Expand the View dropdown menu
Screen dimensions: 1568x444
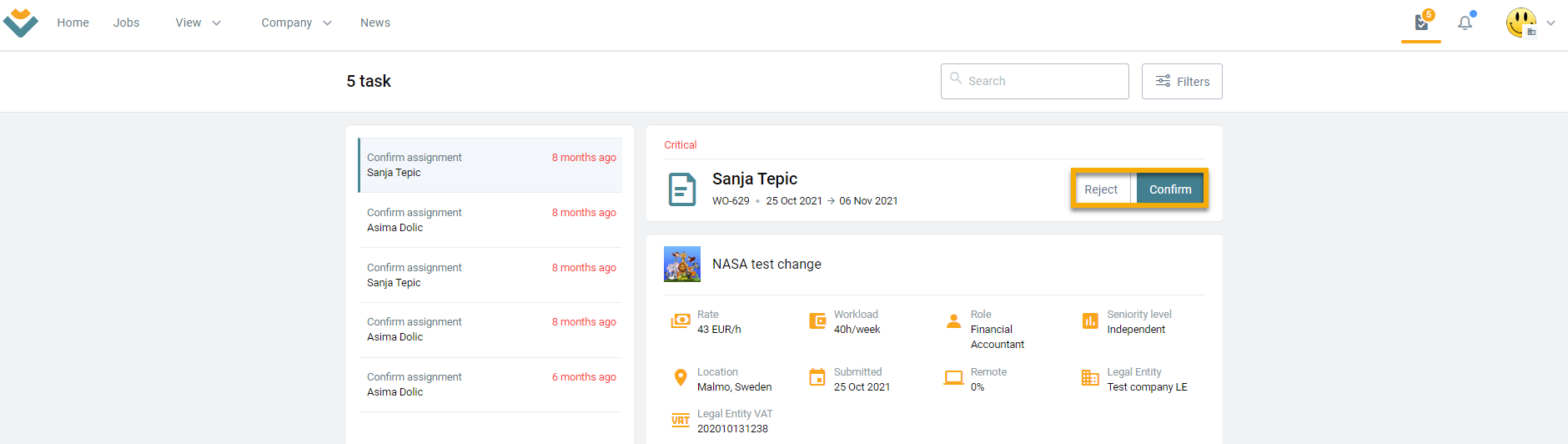(x=199, y=23)
